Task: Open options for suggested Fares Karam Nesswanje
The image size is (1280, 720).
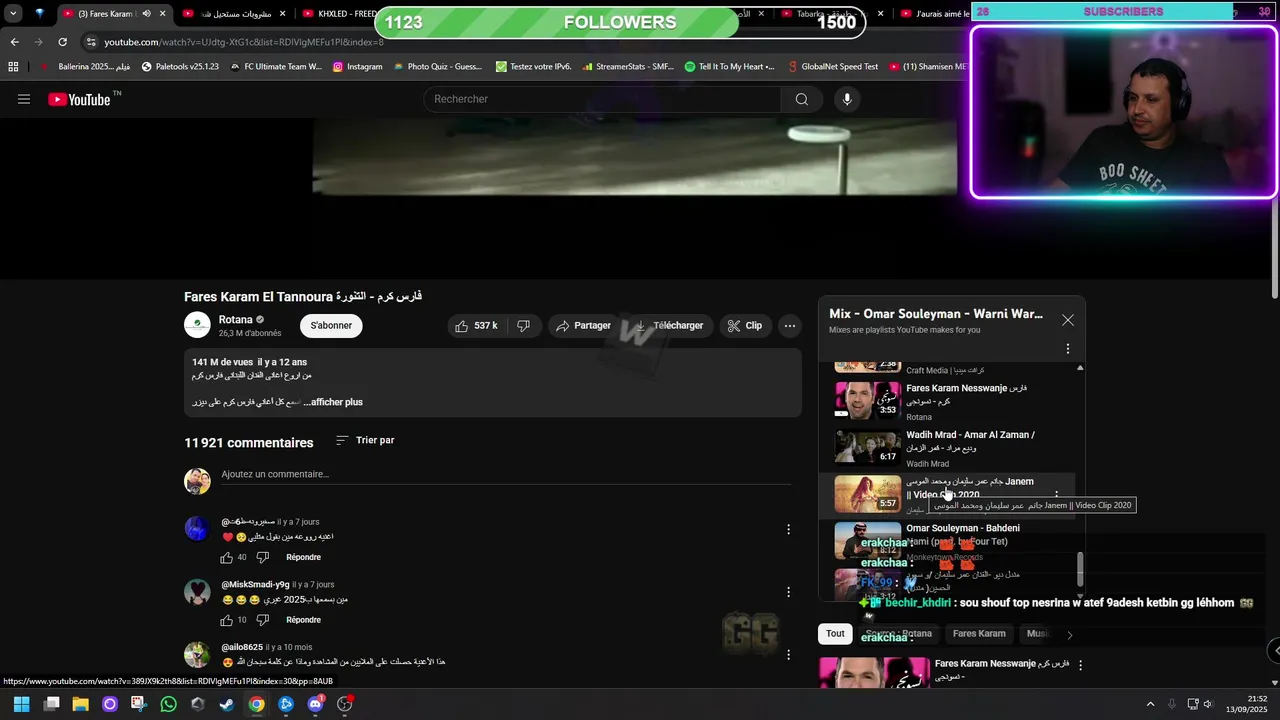Action: click(x=1080, y=665)
